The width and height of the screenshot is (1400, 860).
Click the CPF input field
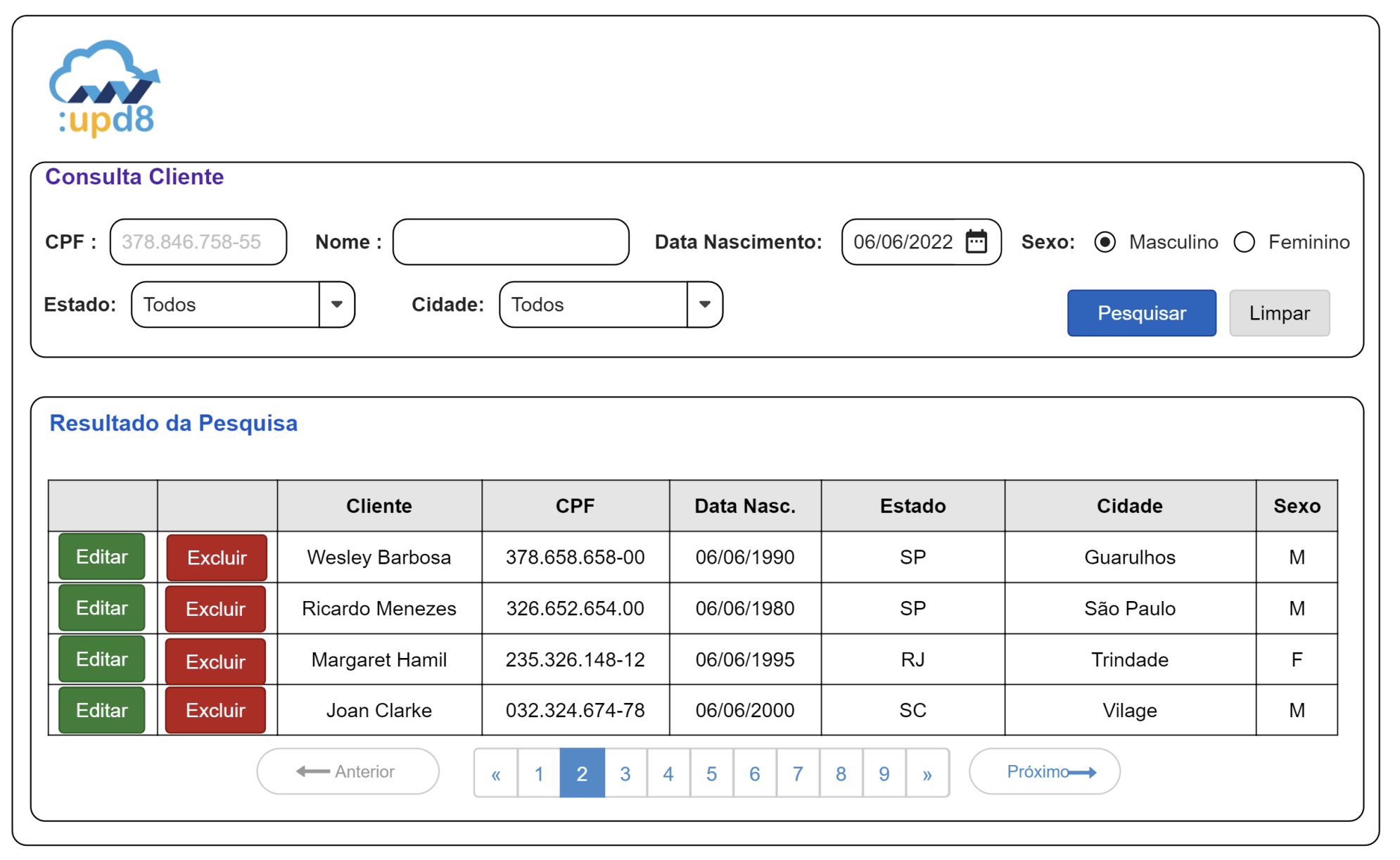(x=198, y=242)
